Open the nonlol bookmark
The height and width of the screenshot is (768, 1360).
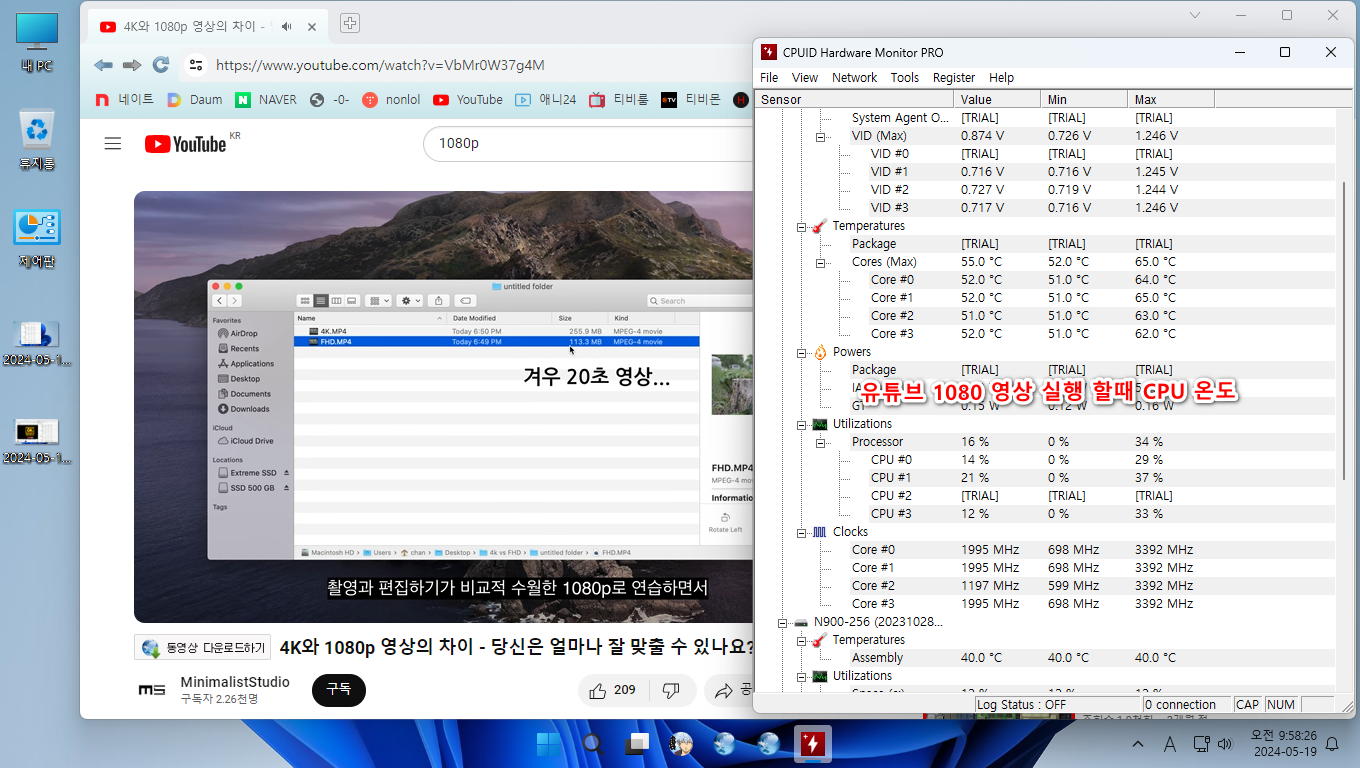[391, 100]
